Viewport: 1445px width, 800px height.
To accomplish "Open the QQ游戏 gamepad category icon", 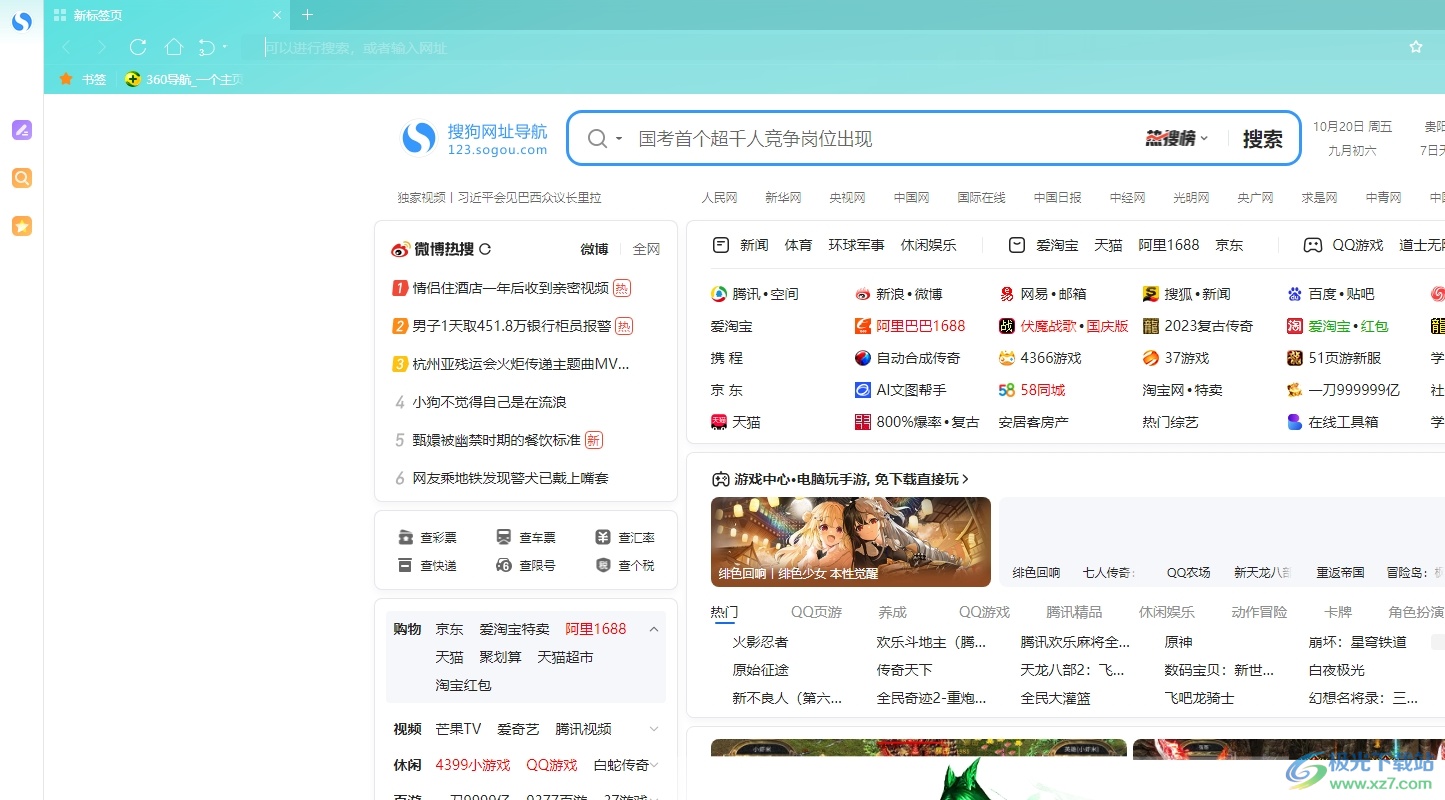I will pos(1313,245).
